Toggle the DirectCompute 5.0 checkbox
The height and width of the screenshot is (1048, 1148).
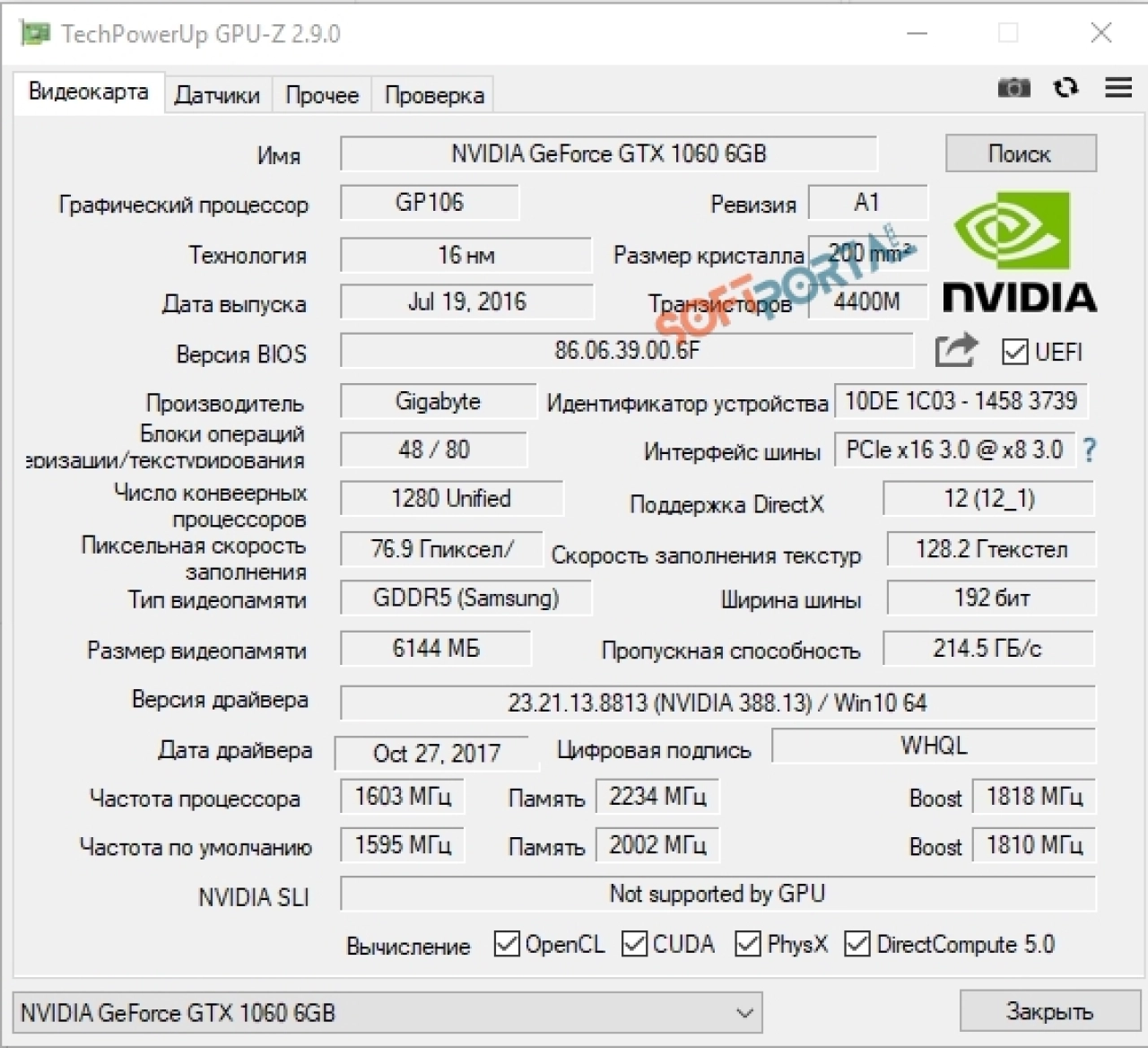pos(857,943)
